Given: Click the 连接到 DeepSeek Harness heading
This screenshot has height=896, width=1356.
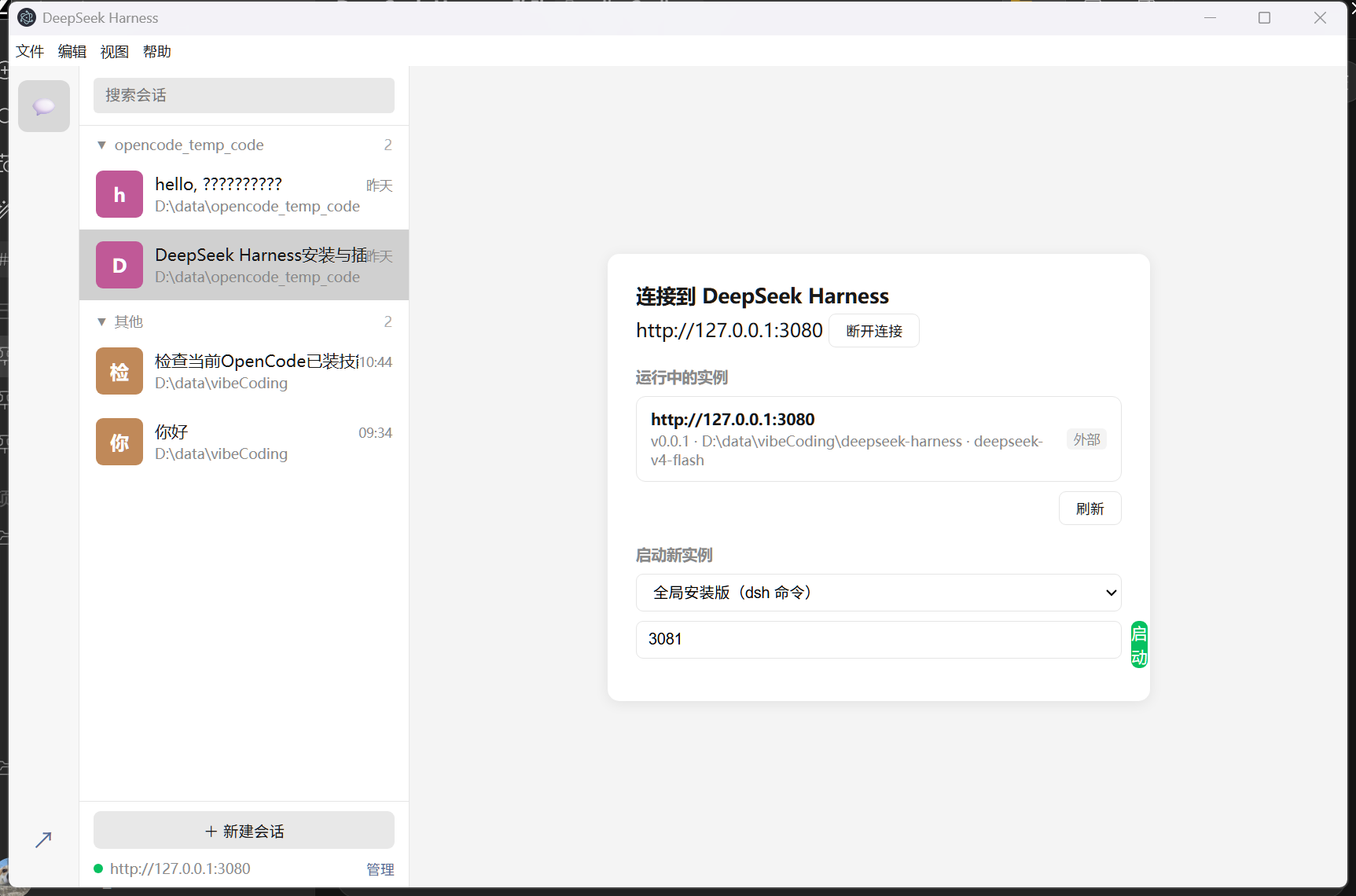Looking at the screenshot, I should (x=762, y=296).
